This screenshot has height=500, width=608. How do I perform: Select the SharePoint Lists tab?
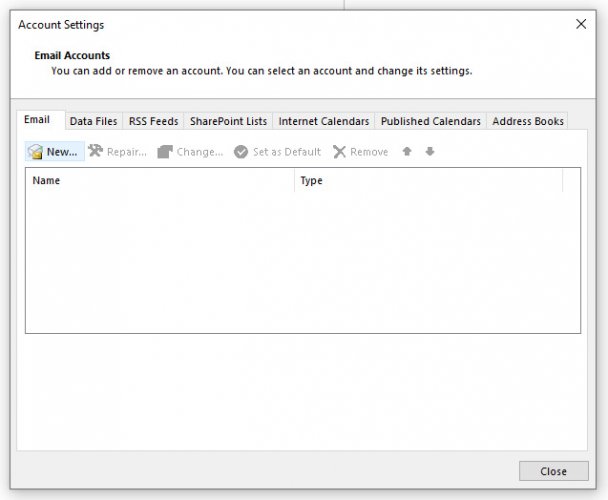pyautogui.click(x=228, y=121)
